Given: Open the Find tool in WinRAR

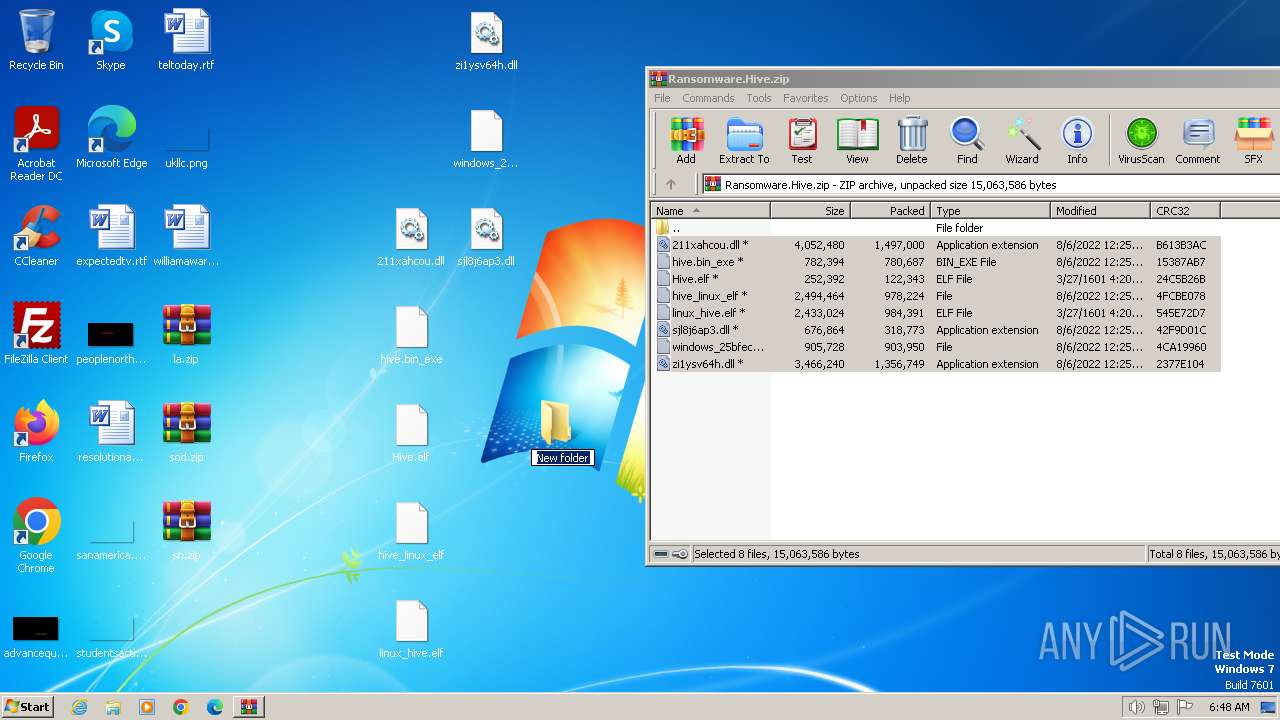Looking at the screenshot, I should 967,140.
